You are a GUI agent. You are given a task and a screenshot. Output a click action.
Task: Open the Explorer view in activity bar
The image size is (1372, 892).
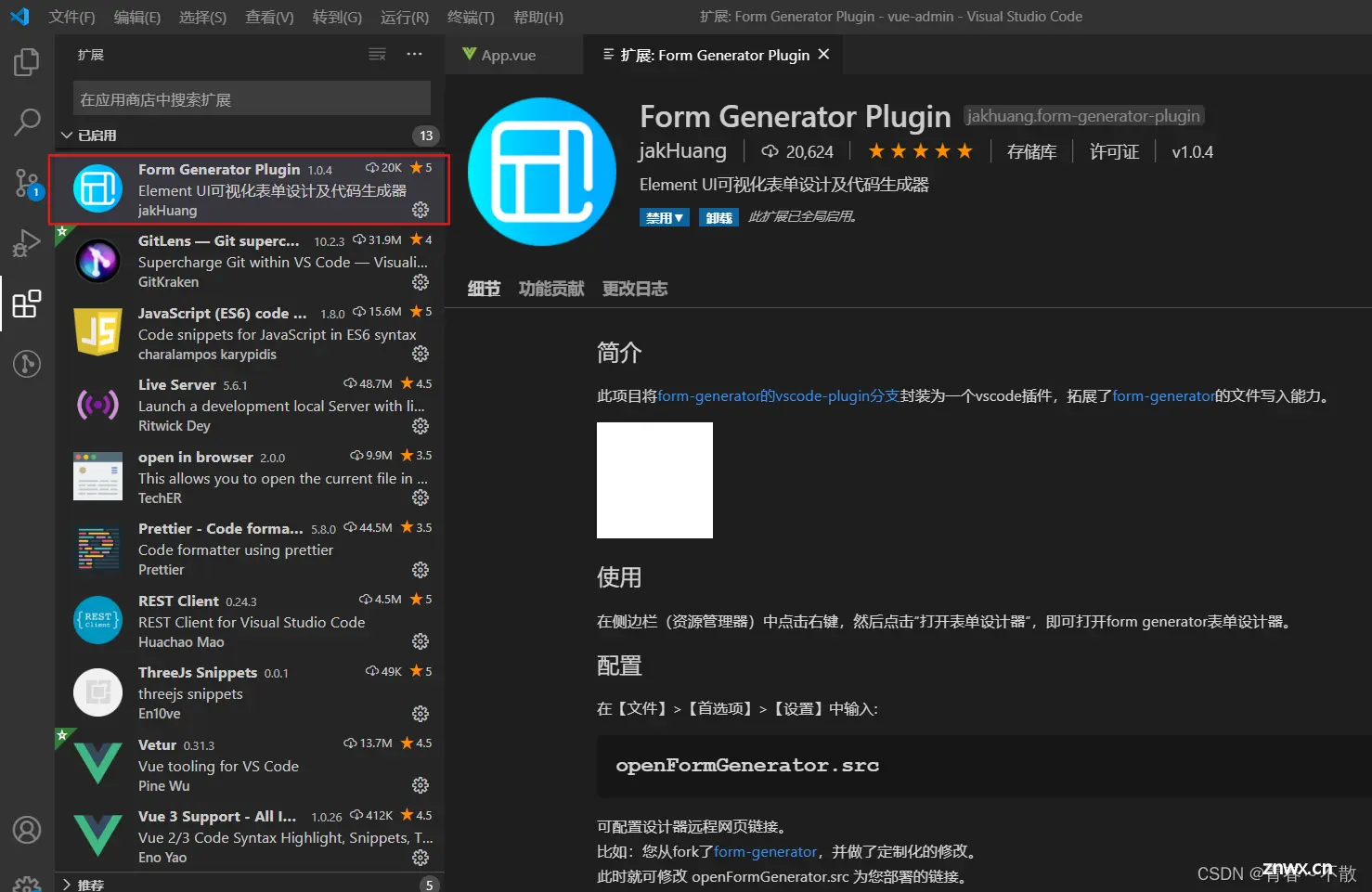26,62
